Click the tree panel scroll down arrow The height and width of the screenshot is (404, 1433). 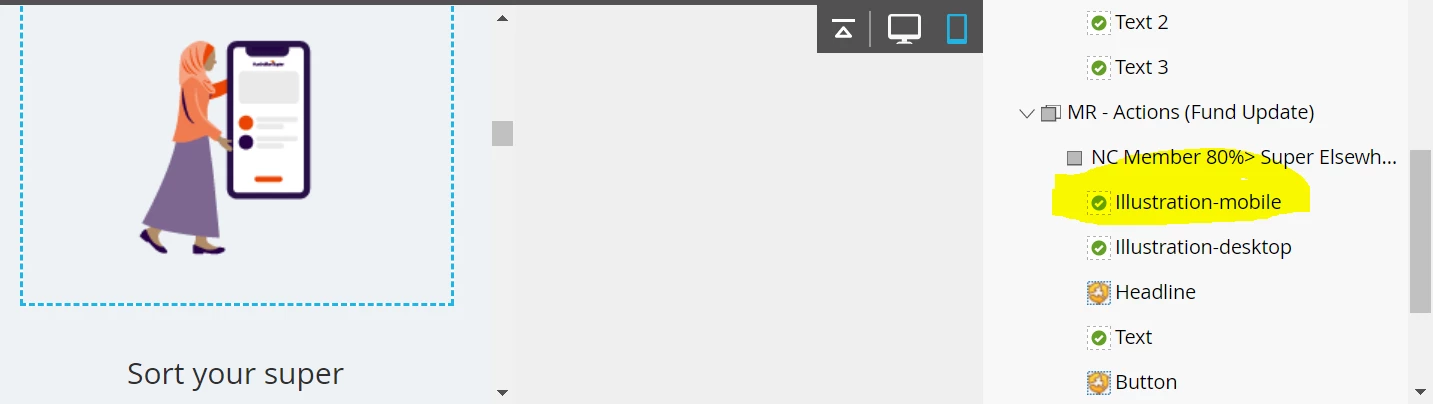point(1420,392)
